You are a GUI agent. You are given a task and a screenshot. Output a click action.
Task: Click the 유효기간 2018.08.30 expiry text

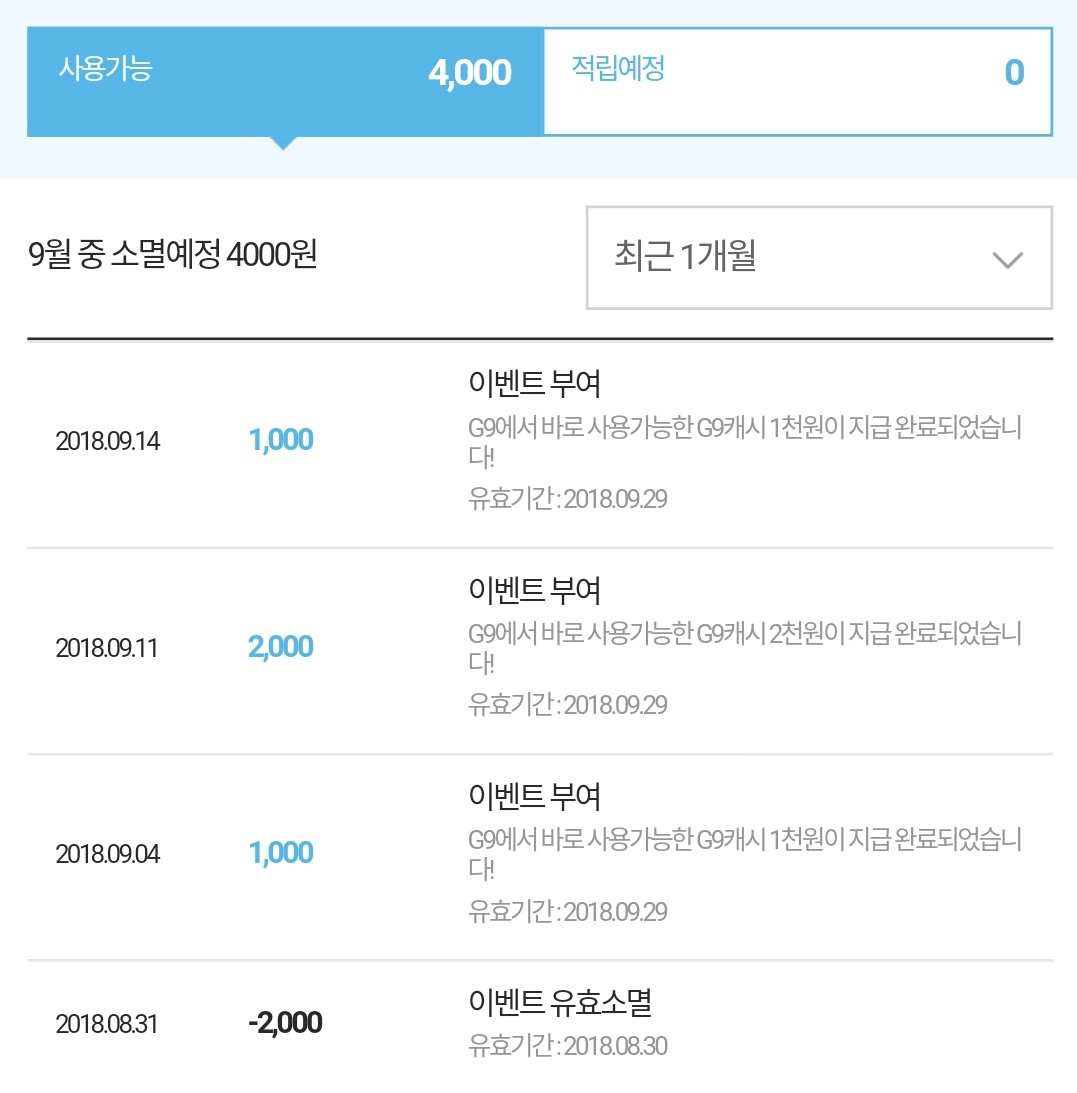coord(567,1047)
